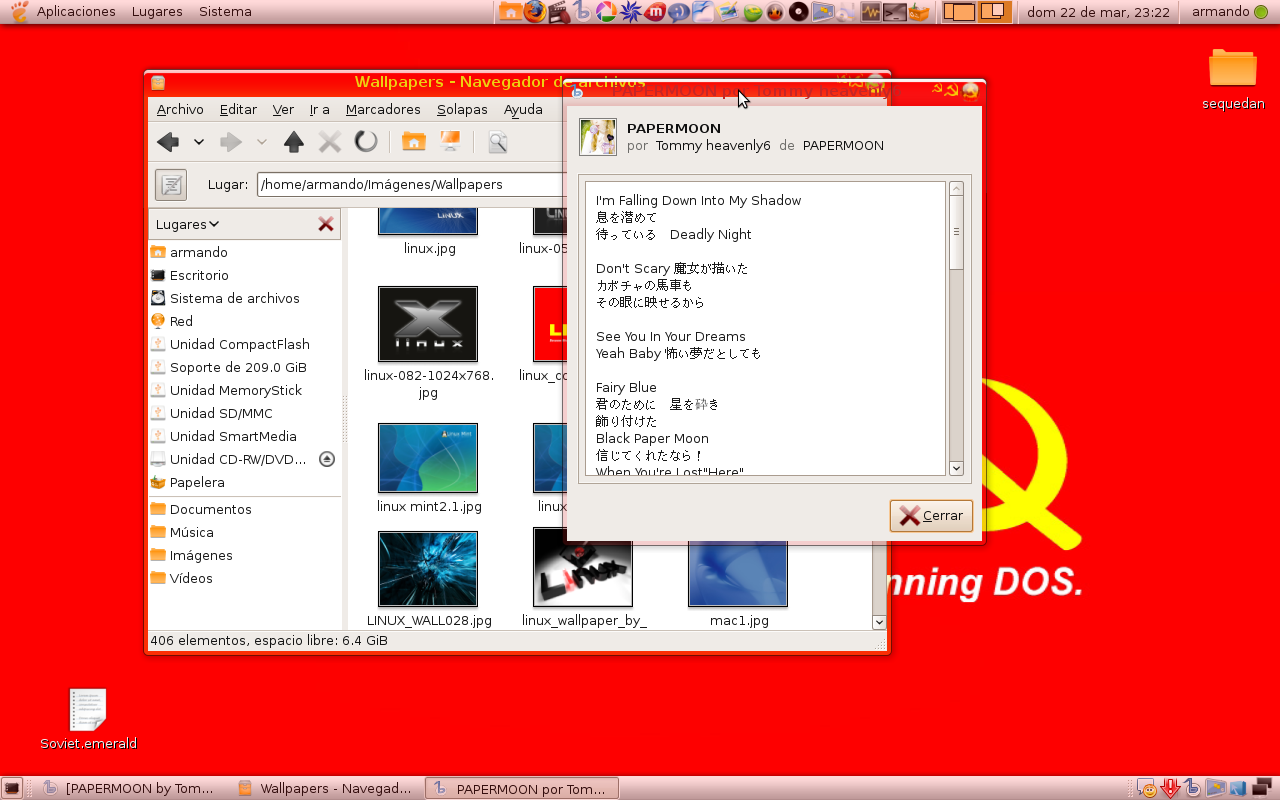Switch to the second workspace
This screenshot has height=800, width=1280.
tap(993, 12)
